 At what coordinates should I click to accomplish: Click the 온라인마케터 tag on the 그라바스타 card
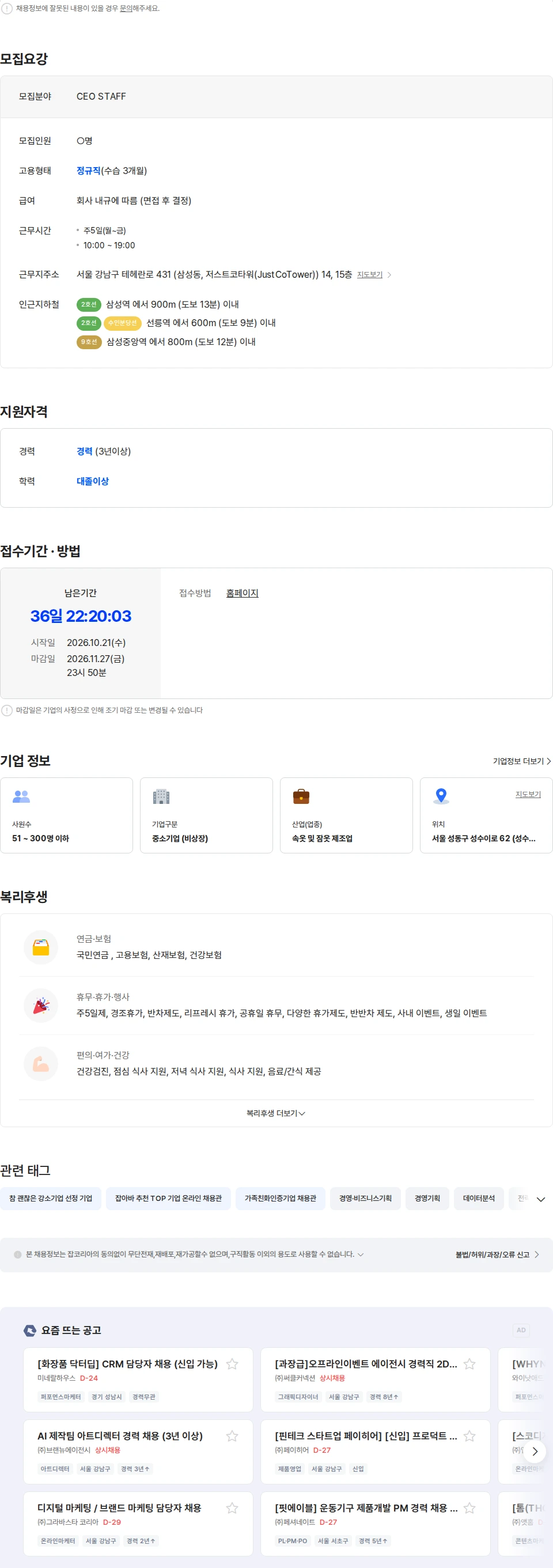click(58, 1540)
